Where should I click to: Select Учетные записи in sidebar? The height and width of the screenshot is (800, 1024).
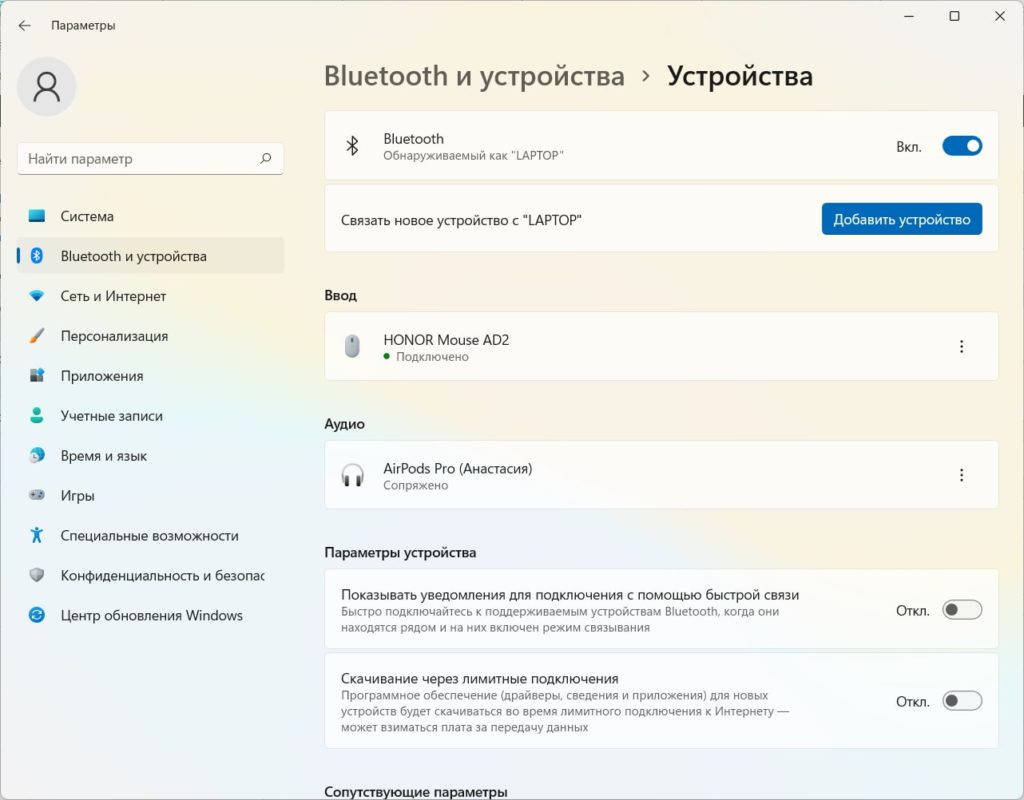coord(150,415)
